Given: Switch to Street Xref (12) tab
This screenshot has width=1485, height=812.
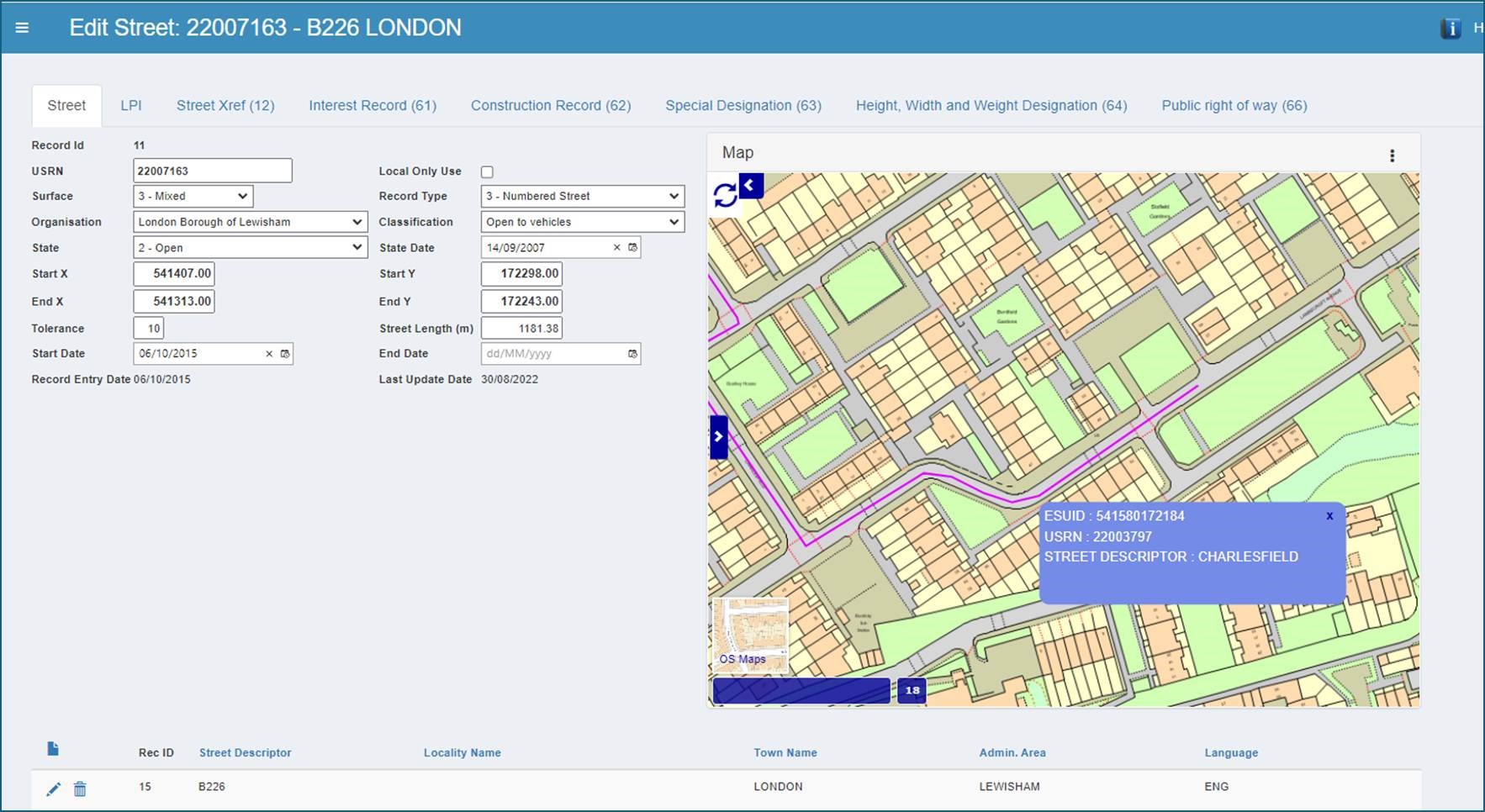Looking at the screenshot, I should pos(225,106).
